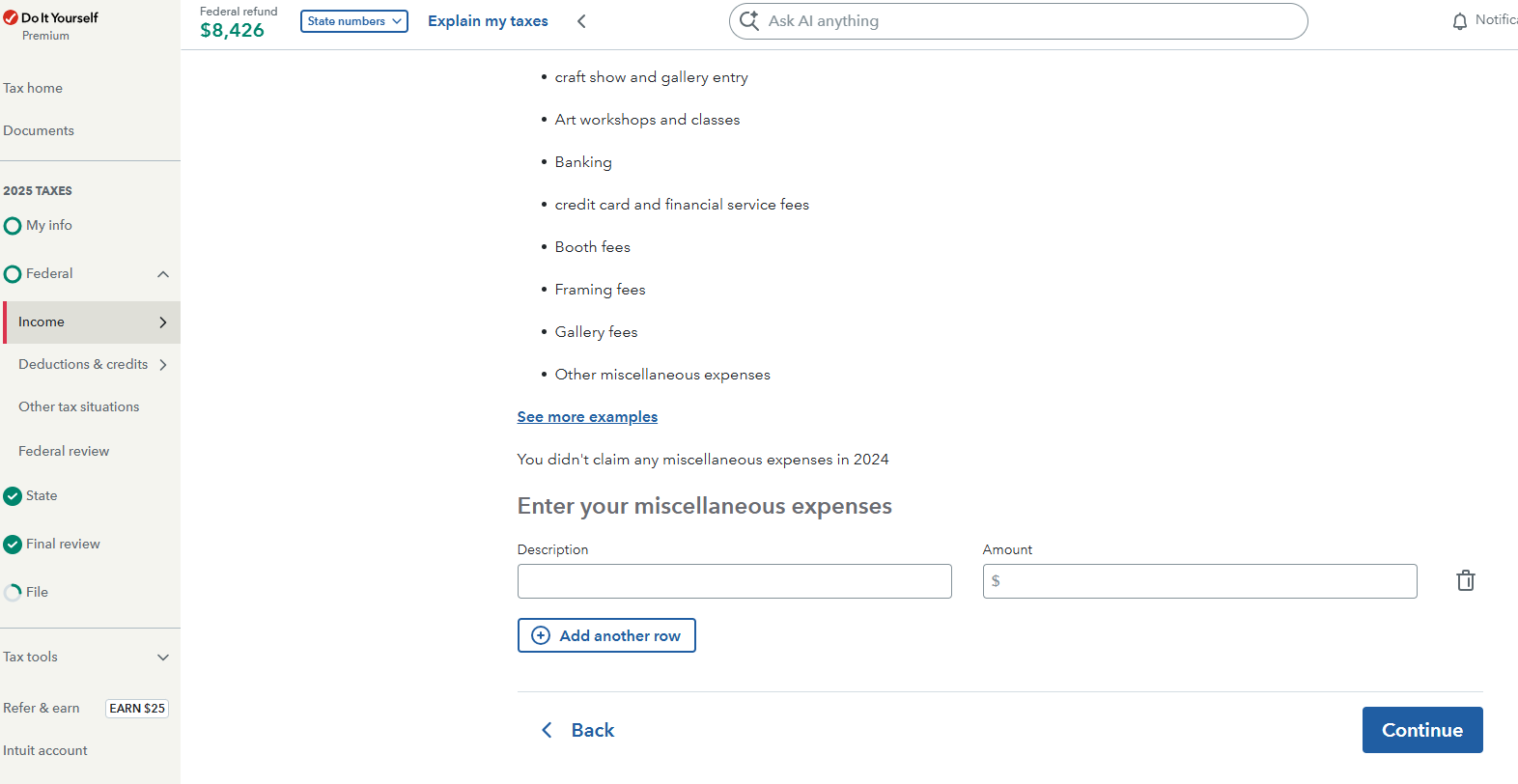The width and height of the screenshot is (1518, 784).
Task: Click the trash icon to delete expense row
Action: 1465,580
